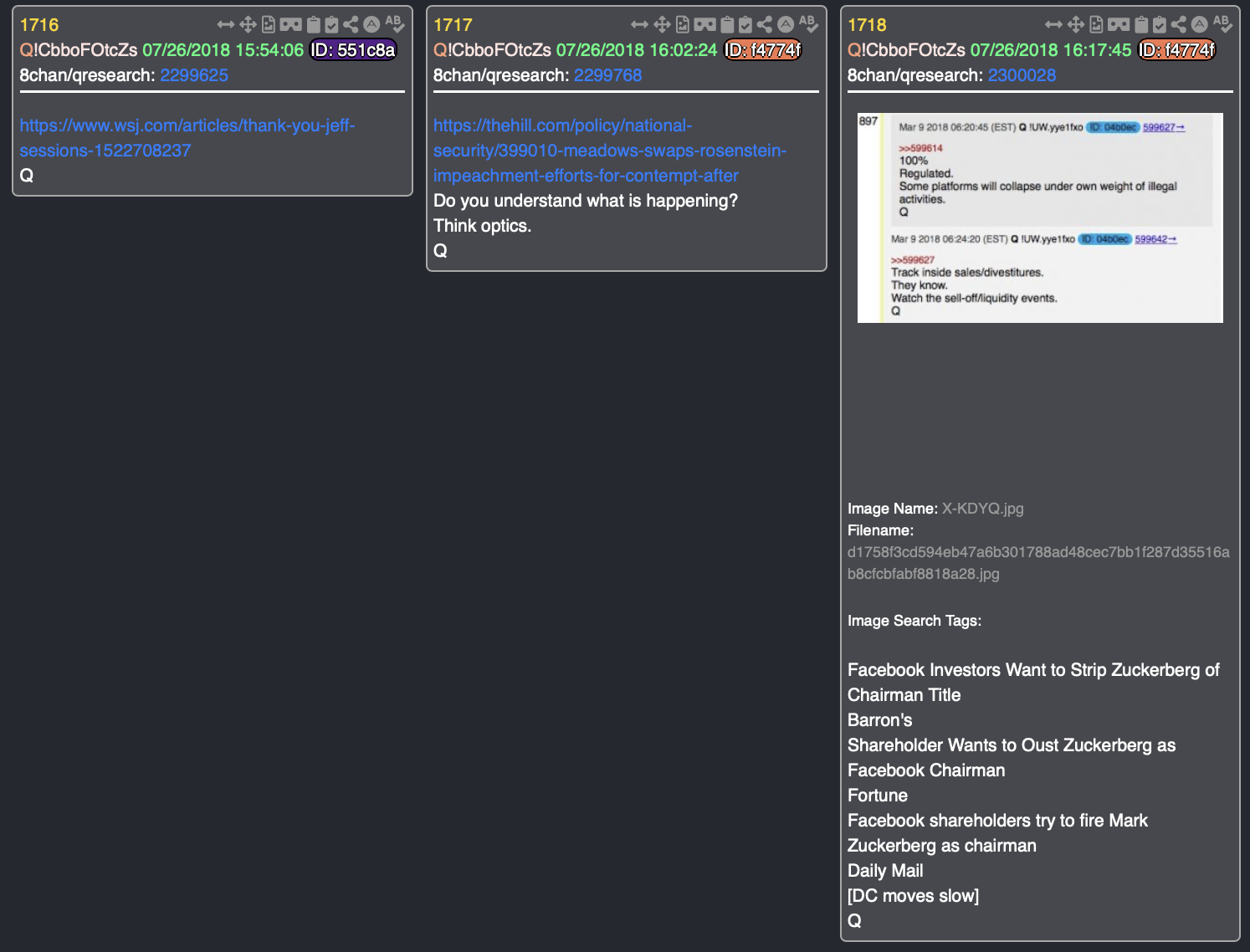Click the tripcode Q!CbboFOtcZs on post 1716
1250x952 pixels.
click(x=79, y=50)
